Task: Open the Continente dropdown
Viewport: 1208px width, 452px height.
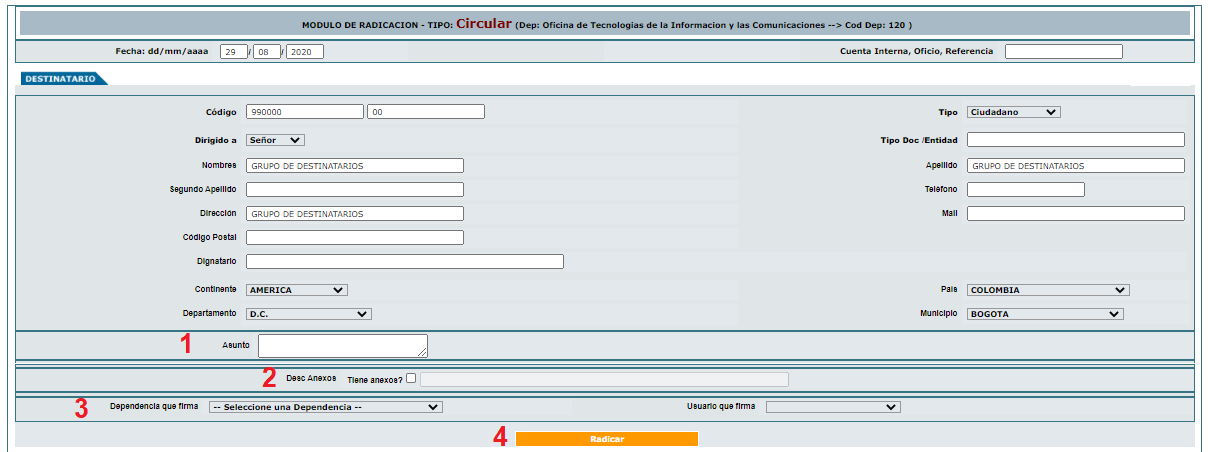Action: 296,290
